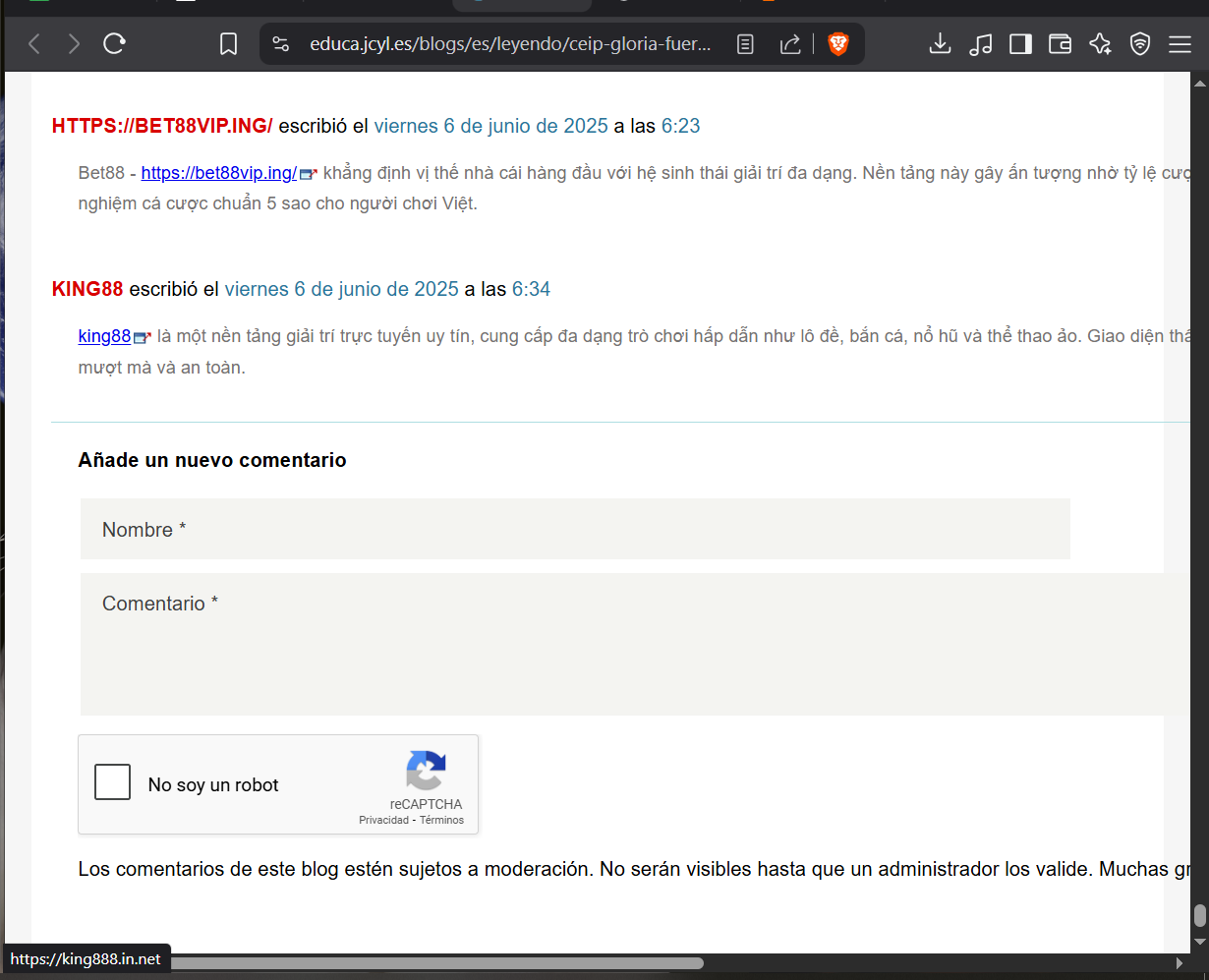Open the KING88 author name

(87, 289)
